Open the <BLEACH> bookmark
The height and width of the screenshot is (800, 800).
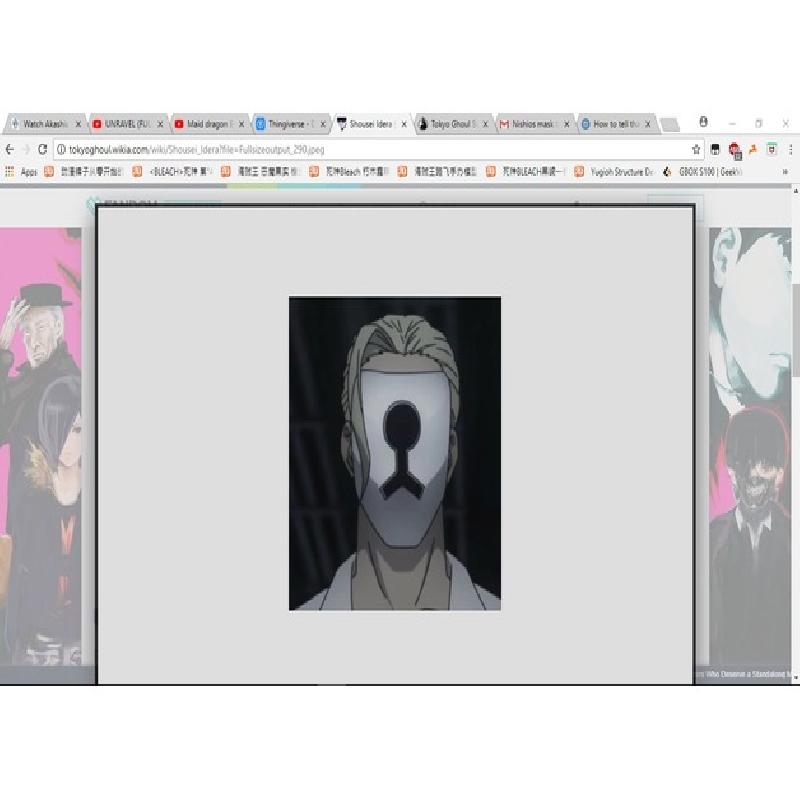point(172,172)
